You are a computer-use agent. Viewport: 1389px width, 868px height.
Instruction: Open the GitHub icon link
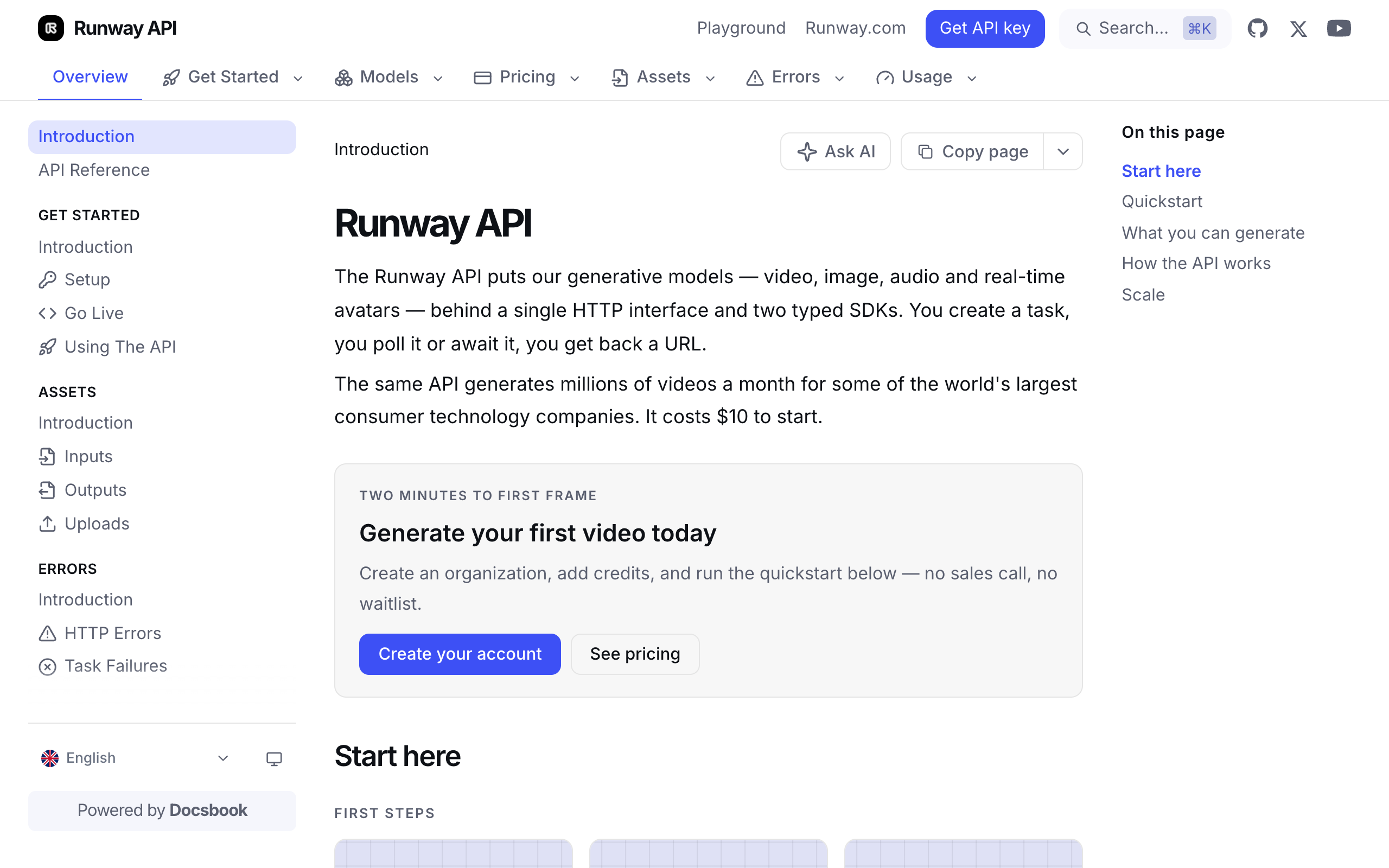point(1257,28)
